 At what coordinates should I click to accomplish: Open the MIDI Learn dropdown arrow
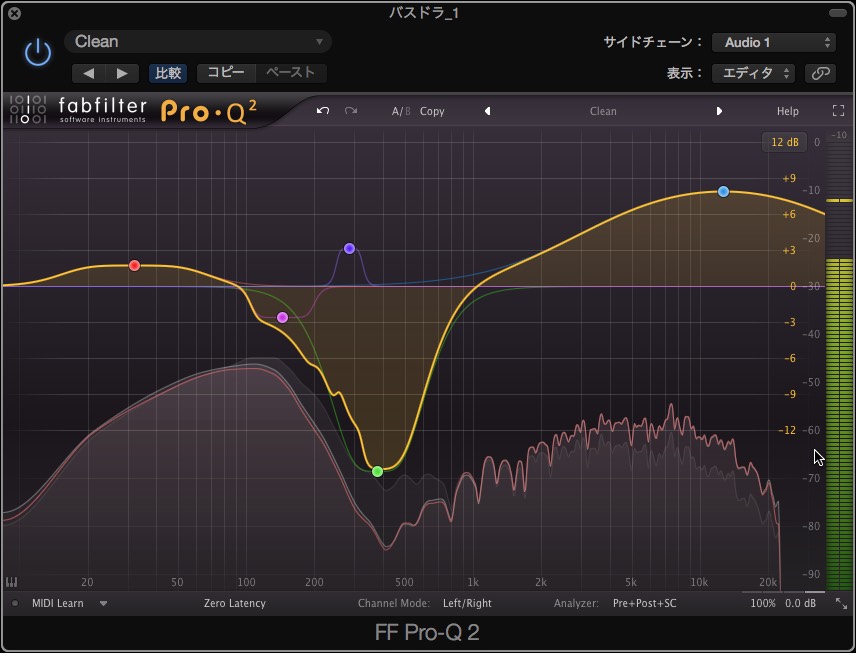point(103,603)
